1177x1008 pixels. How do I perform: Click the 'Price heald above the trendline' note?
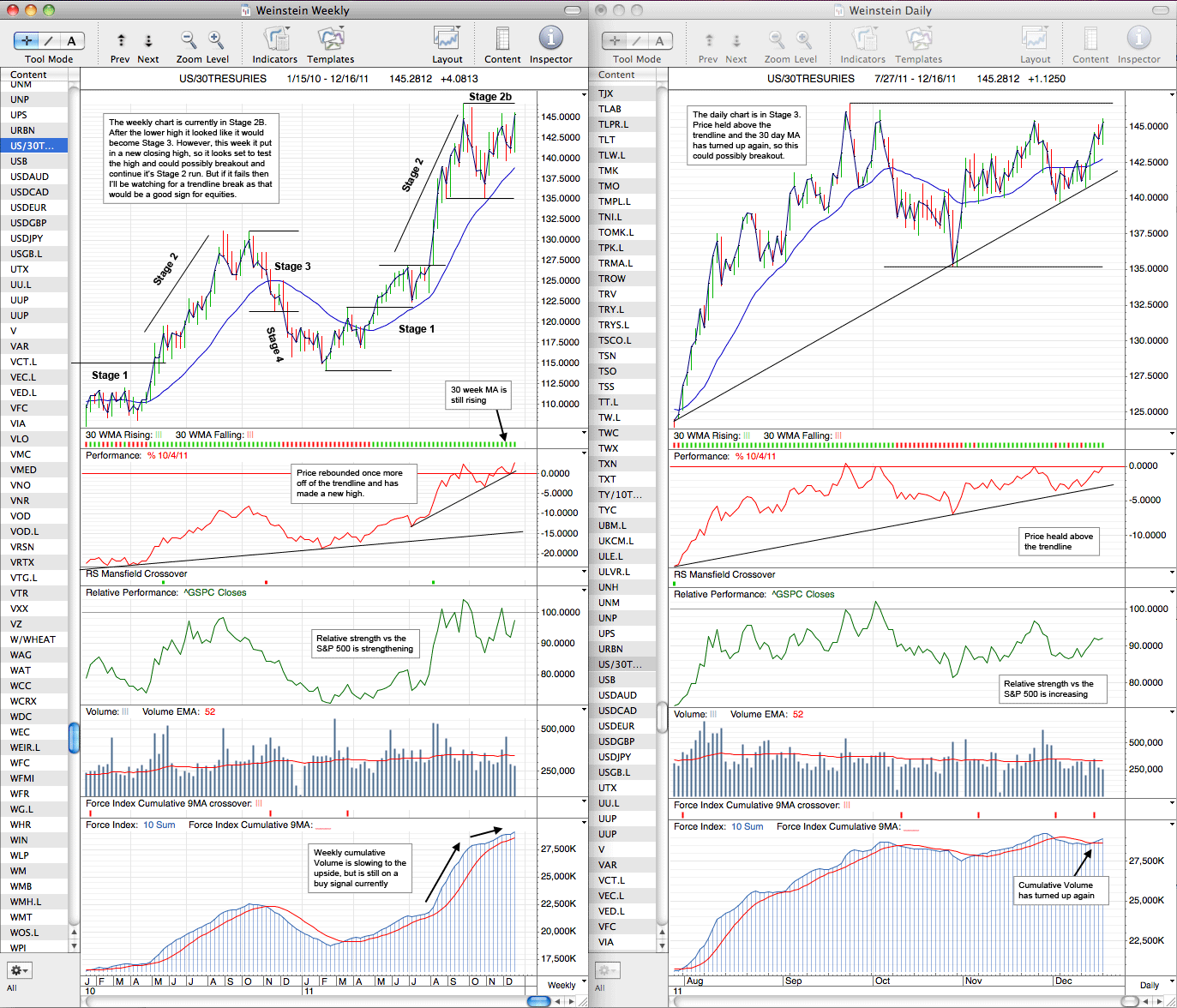click(1059, 542)
